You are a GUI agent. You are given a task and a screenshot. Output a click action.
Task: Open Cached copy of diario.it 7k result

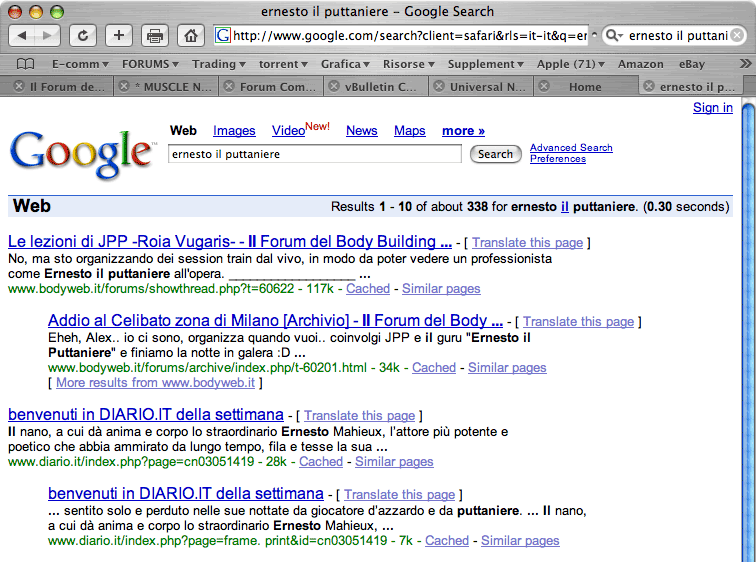447,541
